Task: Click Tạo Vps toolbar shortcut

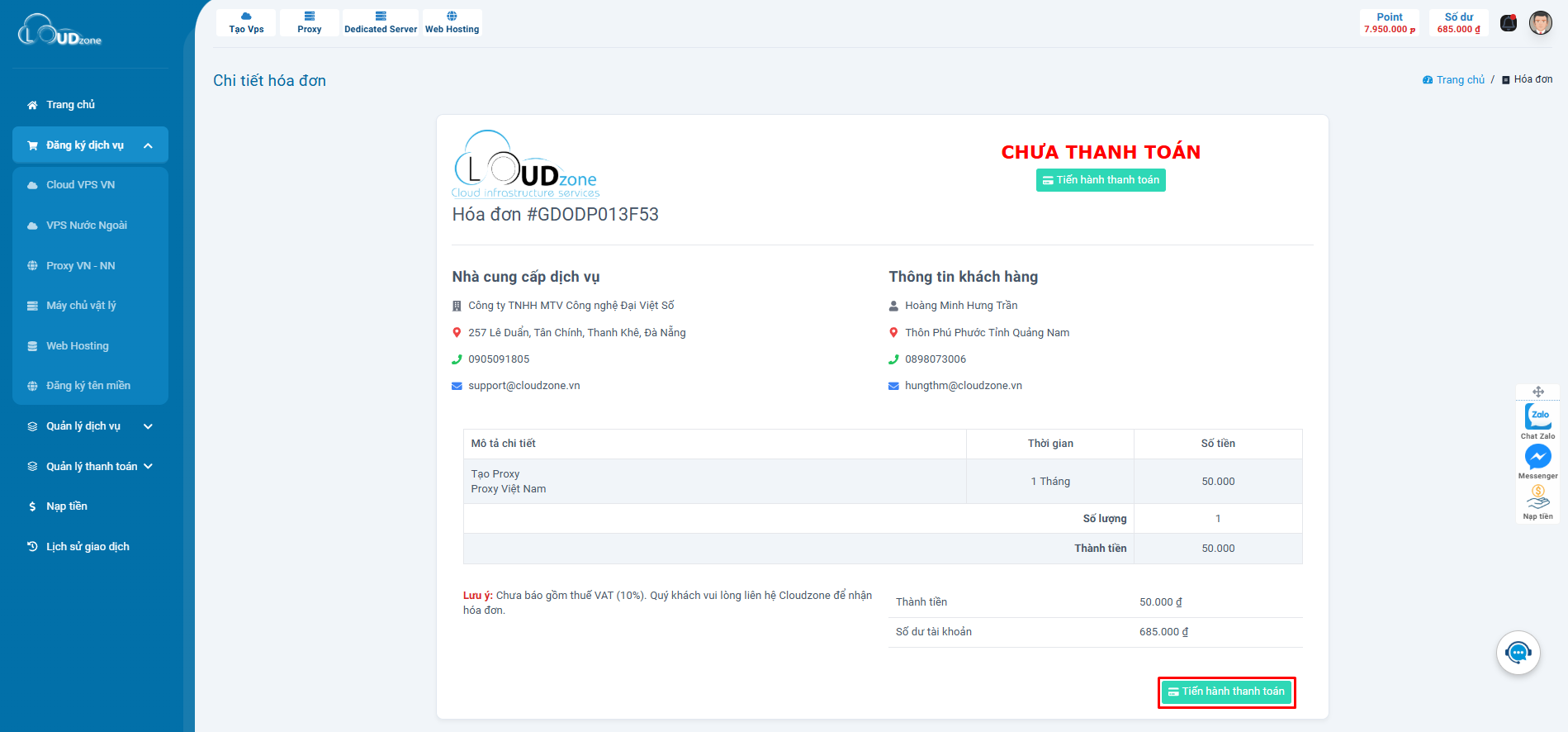Action: pos(246,23)
